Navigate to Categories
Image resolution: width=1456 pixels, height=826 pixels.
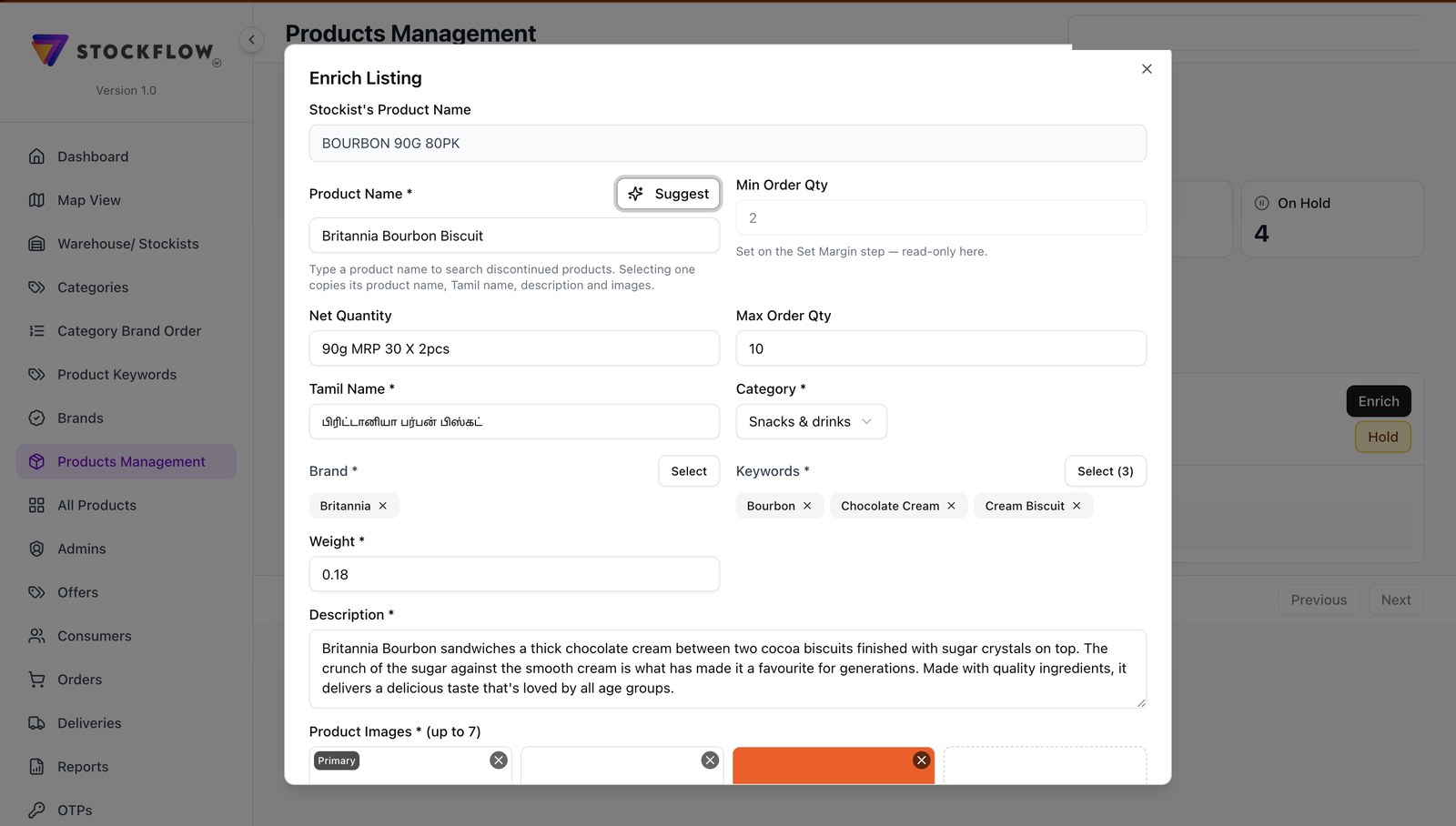pos(126,287)
